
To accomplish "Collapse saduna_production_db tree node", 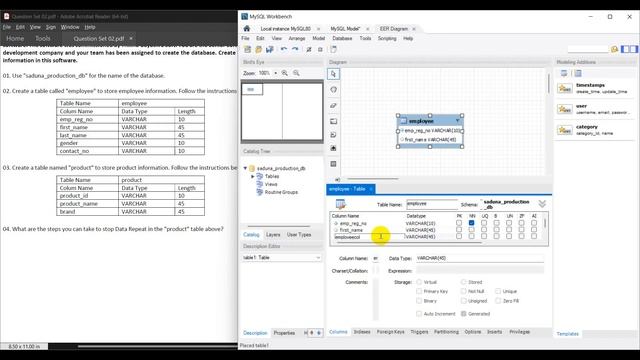I will point(245,168).
